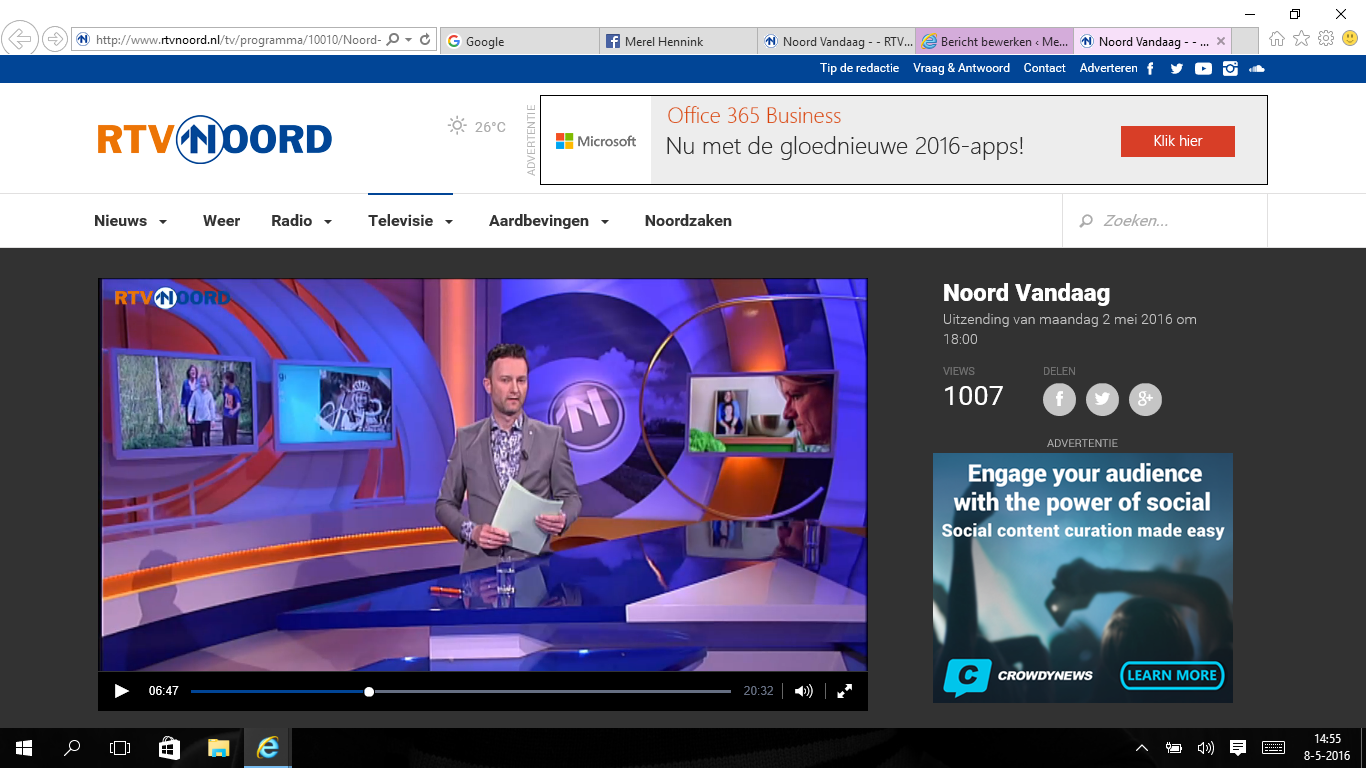Screen dimensions: 1366x768
Task: Open Action Center notifications icon
Action: pos(1237,748)
